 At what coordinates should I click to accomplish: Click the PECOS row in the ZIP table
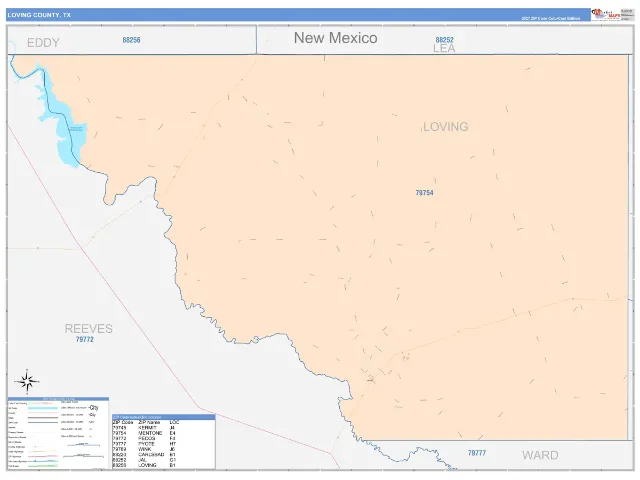tap(164, 438)
